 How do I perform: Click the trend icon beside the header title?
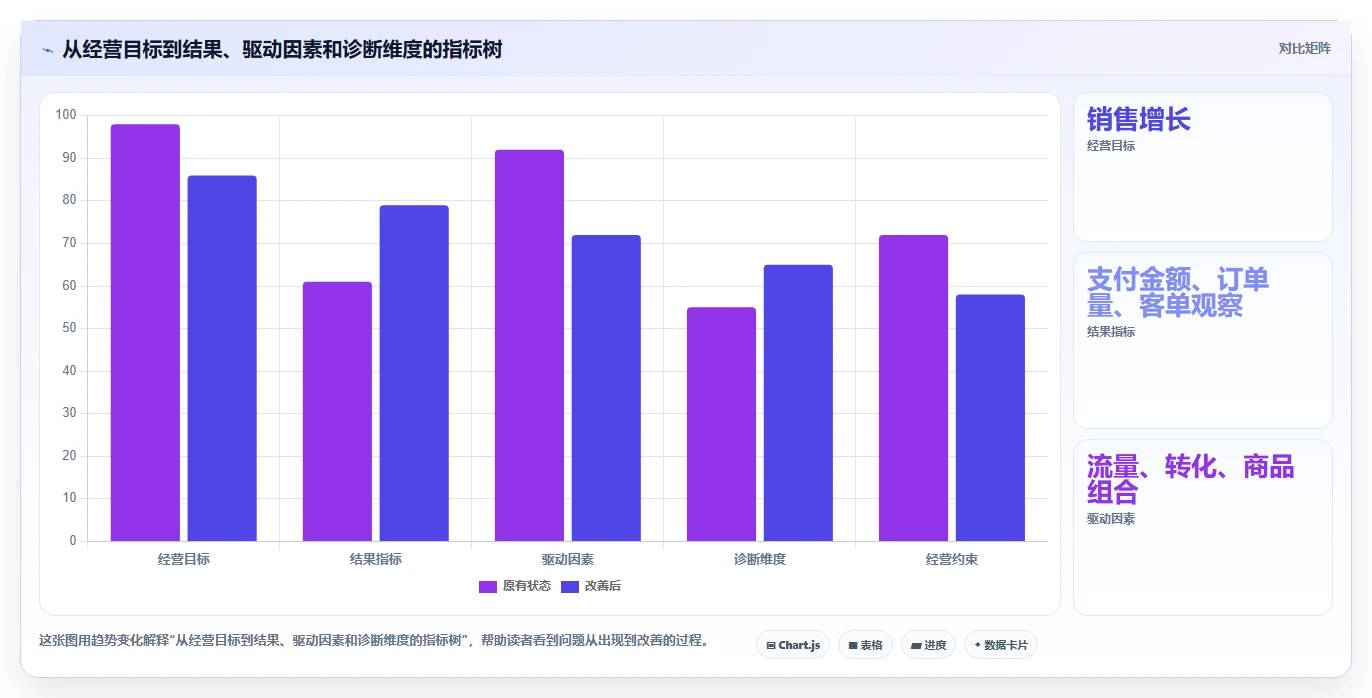[48, 50]
